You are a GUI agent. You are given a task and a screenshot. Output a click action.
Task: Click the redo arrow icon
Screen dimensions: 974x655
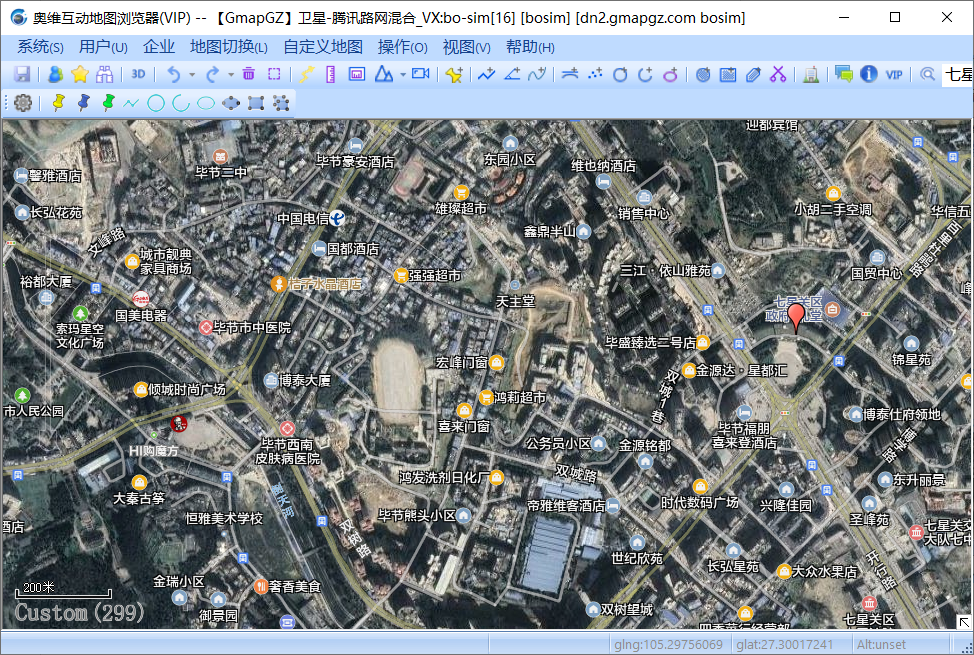coord(212,75)
